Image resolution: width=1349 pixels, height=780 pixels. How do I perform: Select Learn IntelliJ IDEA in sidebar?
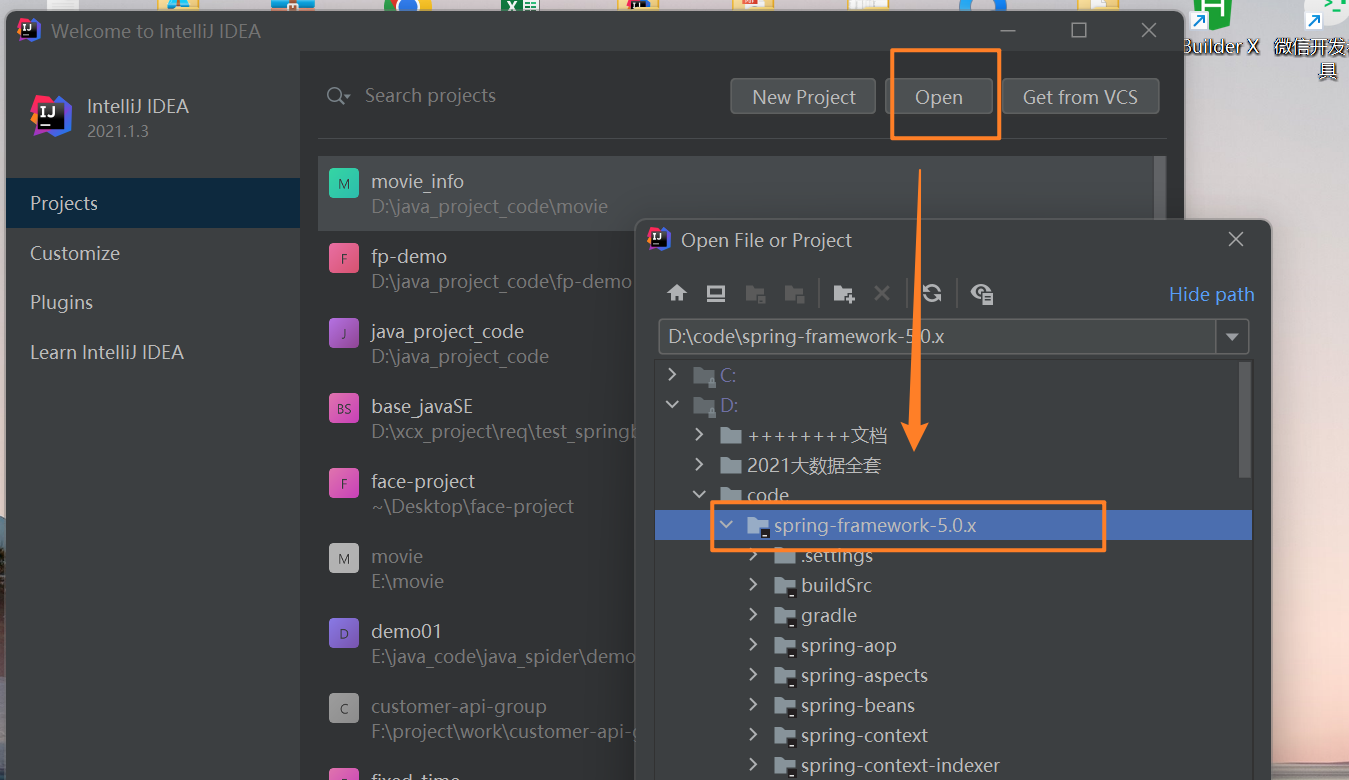click(x=107, y=352)
